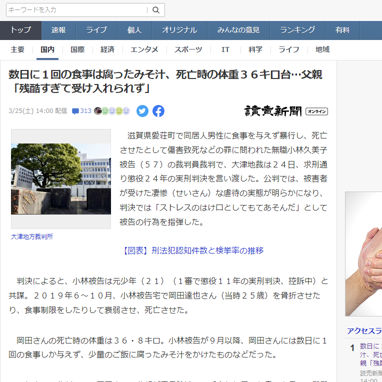
Task: Select the エンタメ category
Action: point(144,50)
